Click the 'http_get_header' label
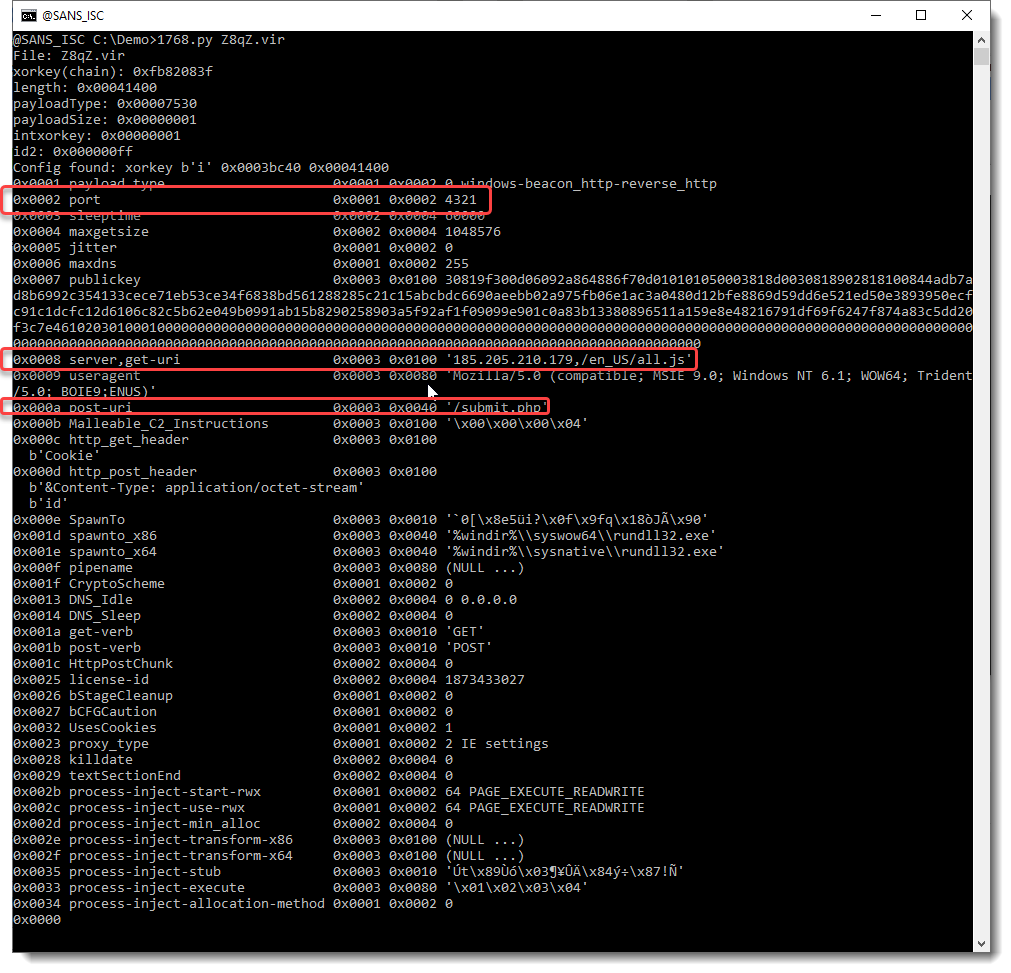Image resolution: width=1011 pixels, height=973 pixels. coord(129,440)
